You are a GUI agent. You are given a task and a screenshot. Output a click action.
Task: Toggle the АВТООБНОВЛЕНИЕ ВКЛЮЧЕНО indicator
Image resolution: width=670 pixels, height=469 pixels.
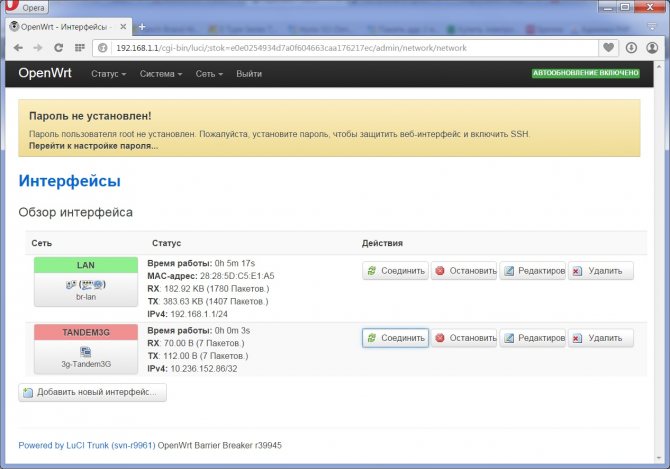coord(585,73)
